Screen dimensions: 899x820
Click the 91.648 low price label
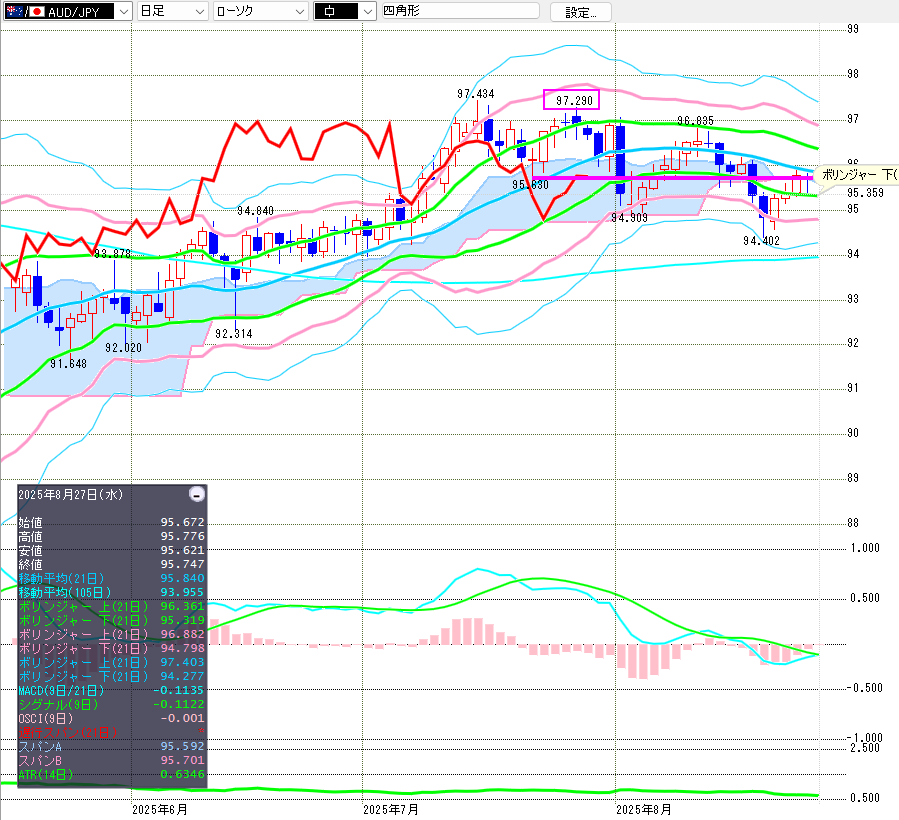(68, 364)
